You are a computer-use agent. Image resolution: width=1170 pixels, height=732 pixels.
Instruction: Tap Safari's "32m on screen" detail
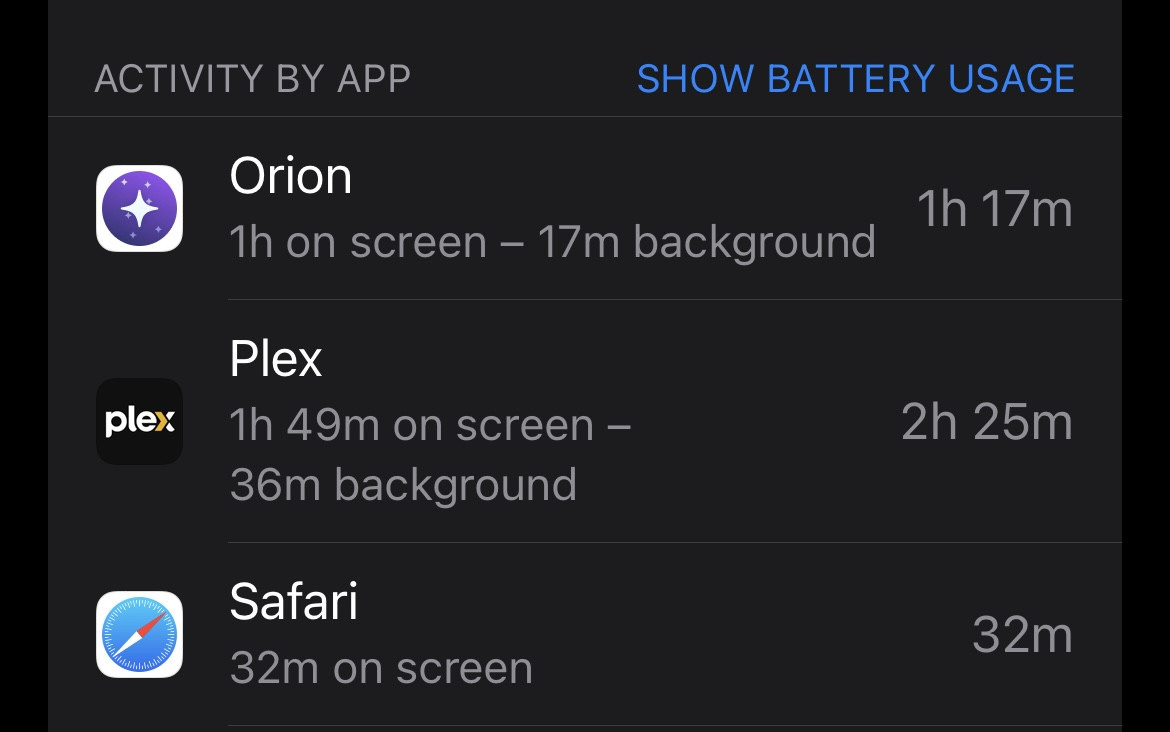tap(381, 668)
